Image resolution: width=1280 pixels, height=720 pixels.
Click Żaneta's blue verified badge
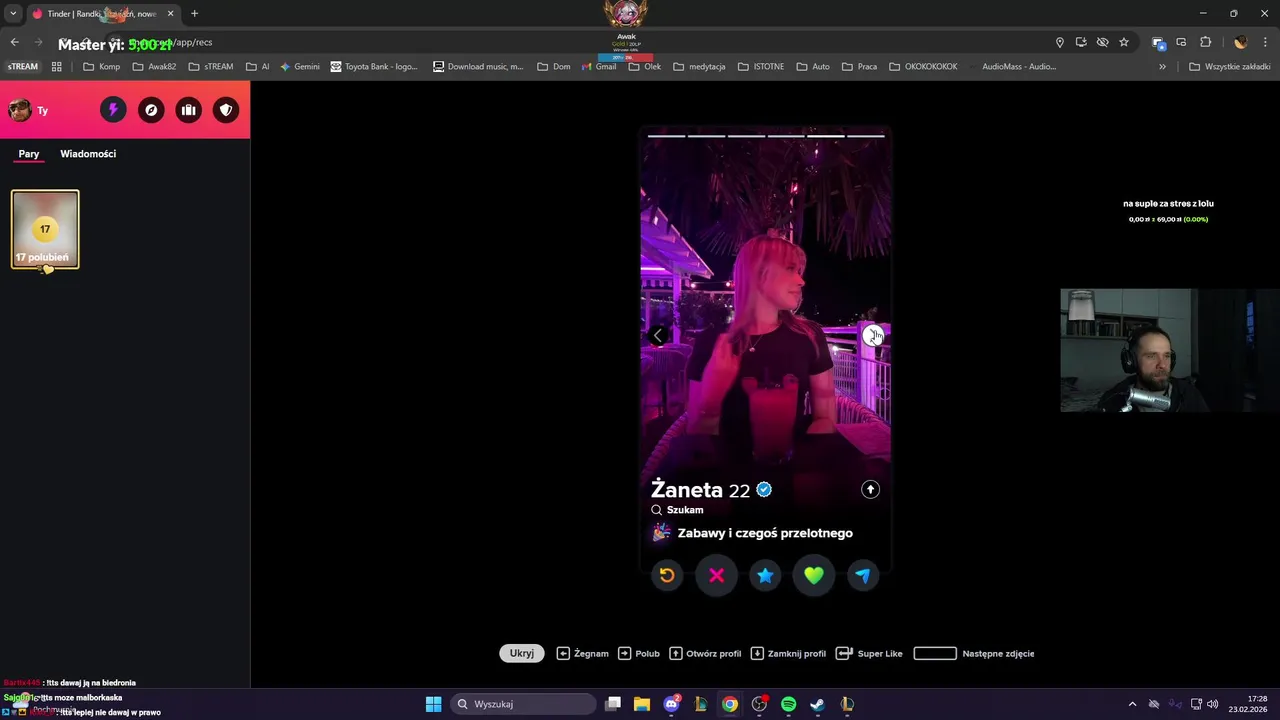click(764, 490)
